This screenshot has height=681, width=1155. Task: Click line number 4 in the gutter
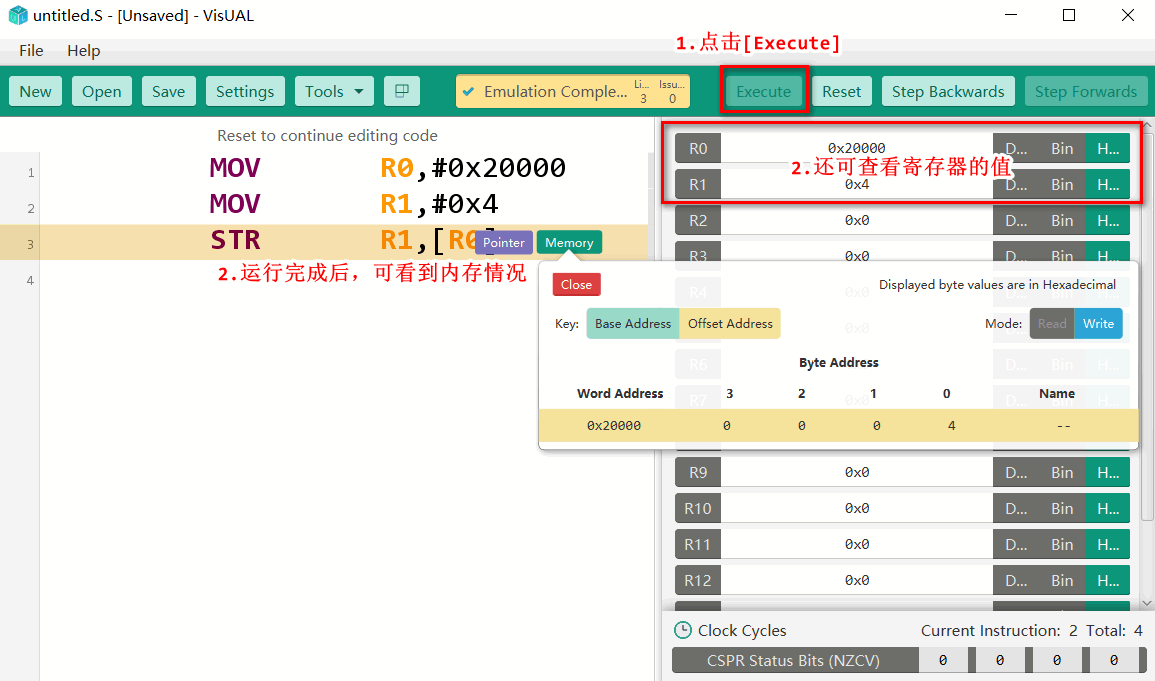coord(30,280)
